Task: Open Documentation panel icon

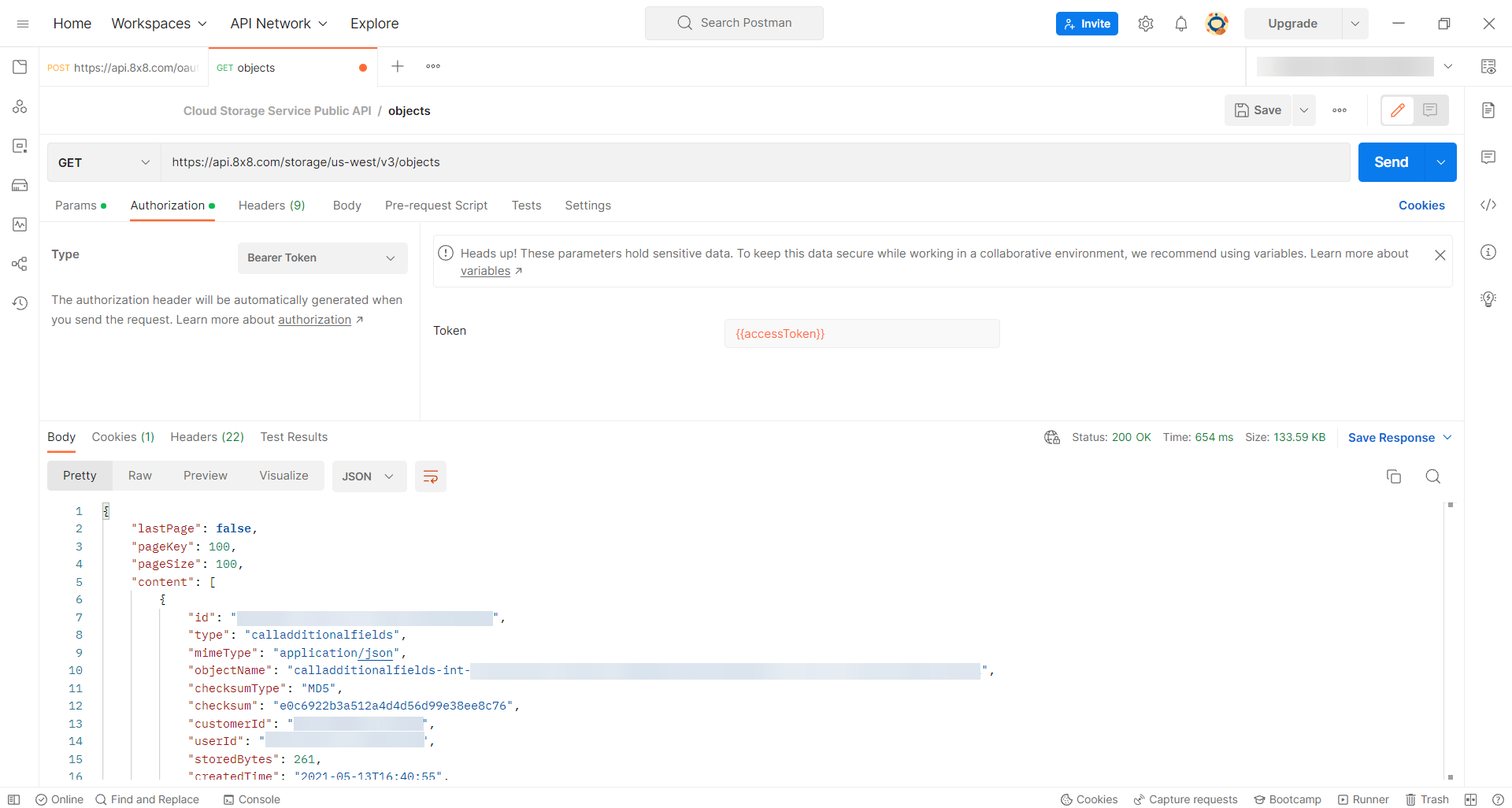Action: coord(1488,110)
